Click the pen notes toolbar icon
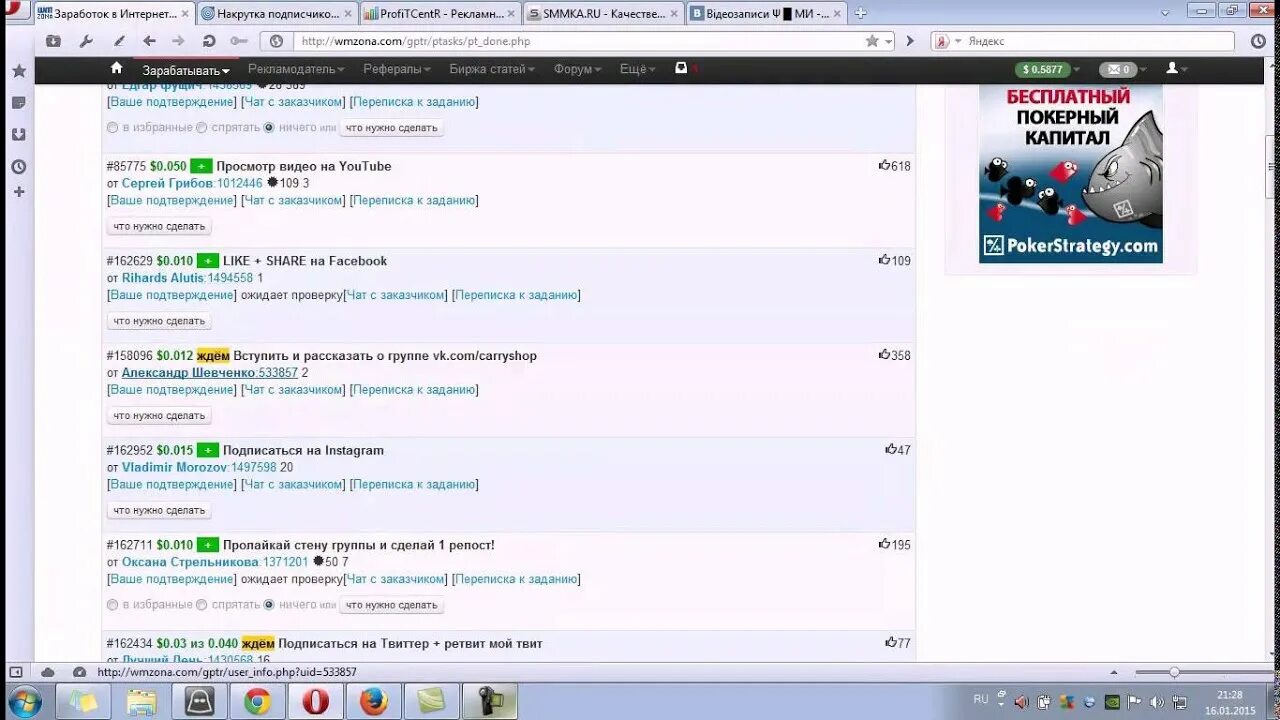Image resolution: width=1280 pixels, height=720 pixels. [x=119, y=41]
